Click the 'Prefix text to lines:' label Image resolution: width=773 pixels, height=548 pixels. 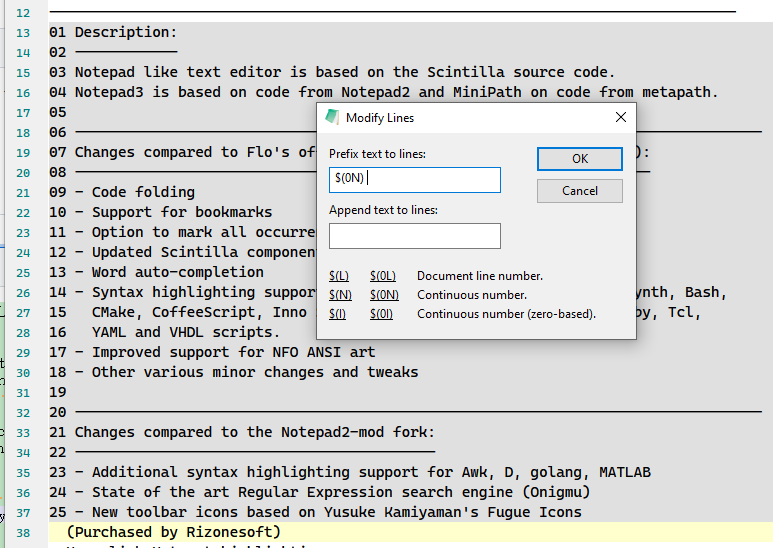[x=377, y=154]
